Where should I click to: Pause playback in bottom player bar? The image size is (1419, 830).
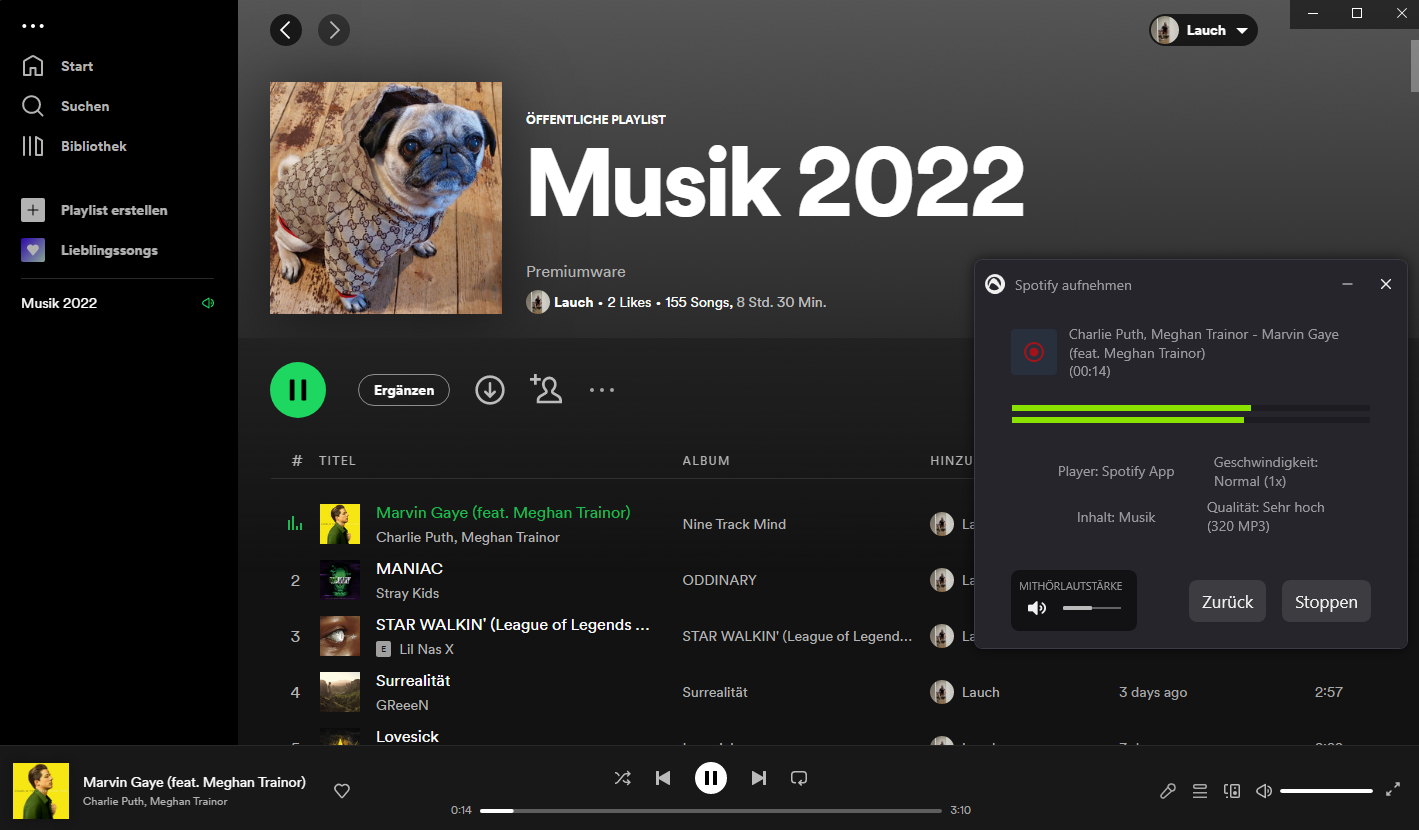[711, 777]
